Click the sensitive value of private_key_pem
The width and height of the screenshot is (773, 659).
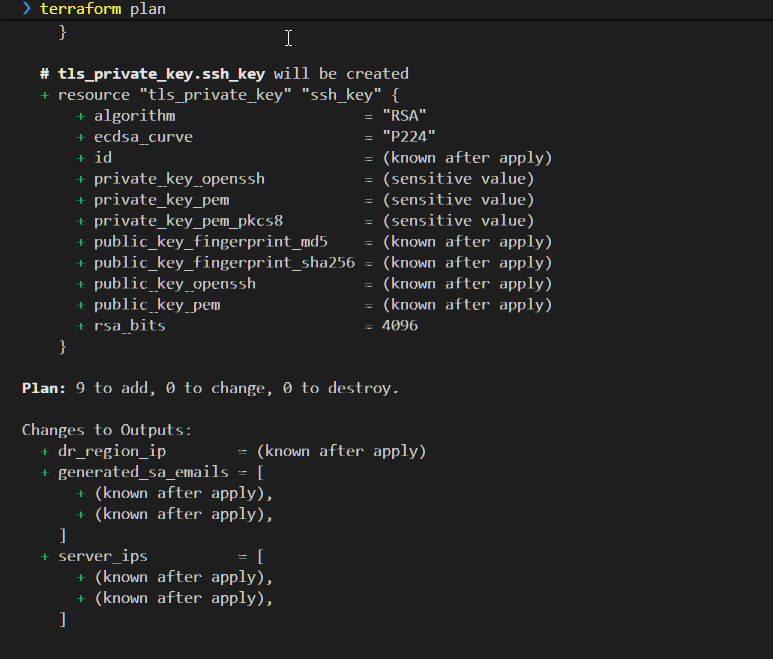(x=457, y=200)
